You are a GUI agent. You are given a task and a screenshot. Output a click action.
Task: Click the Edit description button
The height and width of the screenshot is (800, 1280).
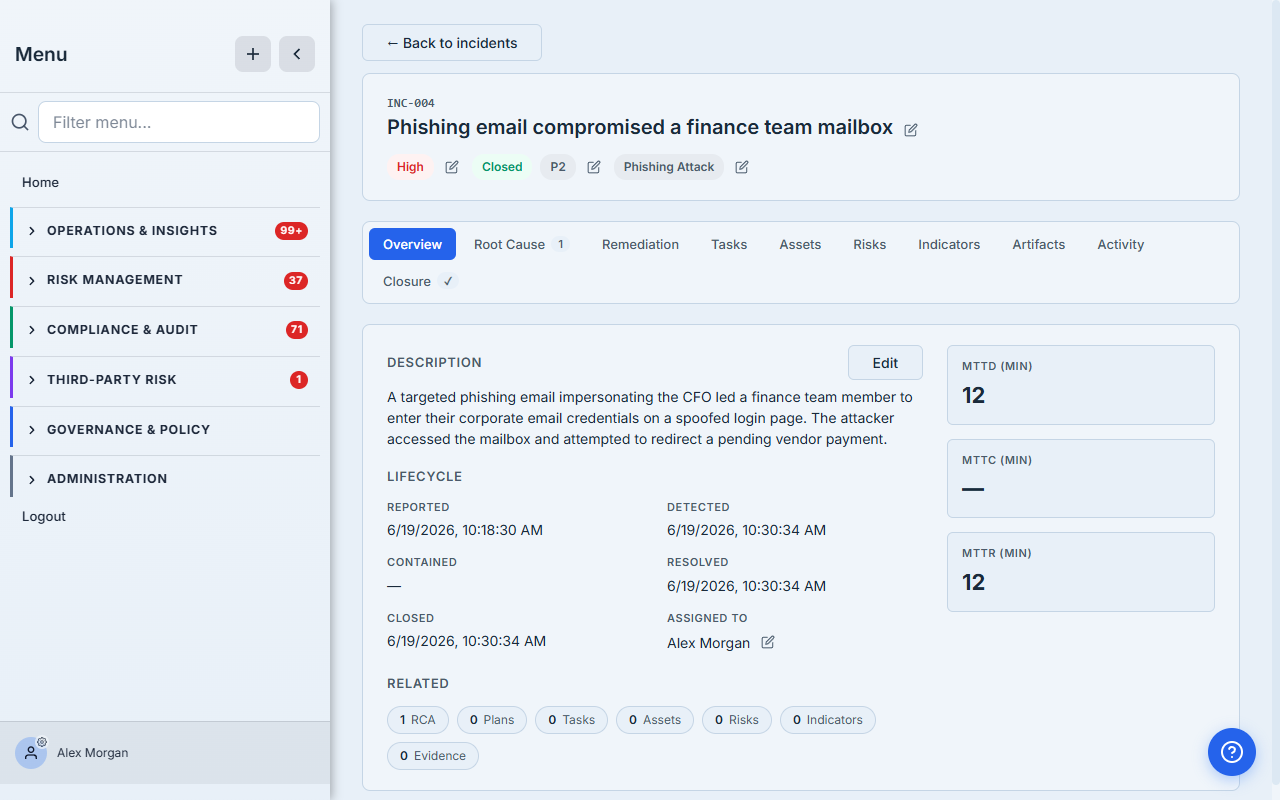(x=885, y=363)
